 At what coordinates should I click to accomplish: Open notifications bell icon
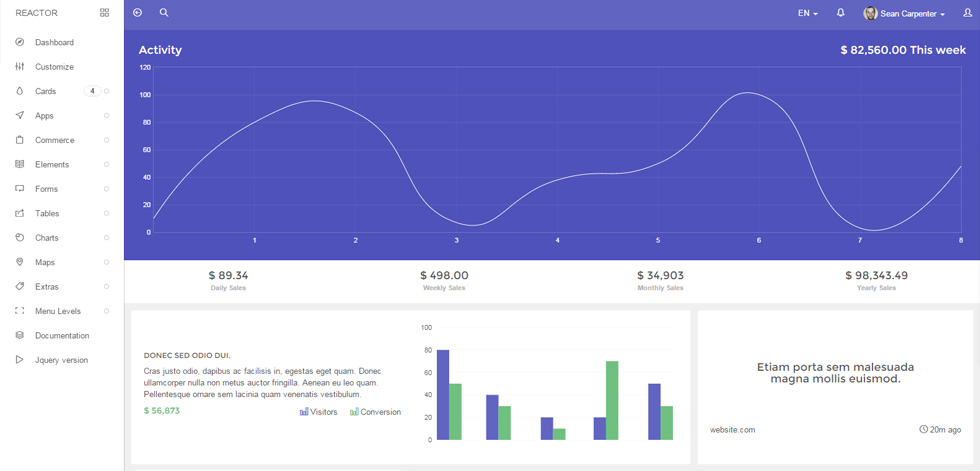click(841, 12)
